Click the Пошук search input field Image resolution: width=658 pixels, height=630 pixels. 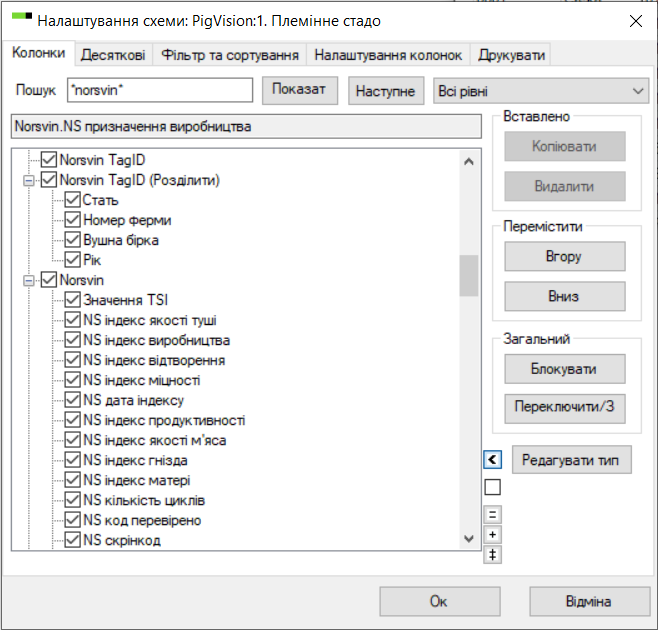click(x=160, y=90)
